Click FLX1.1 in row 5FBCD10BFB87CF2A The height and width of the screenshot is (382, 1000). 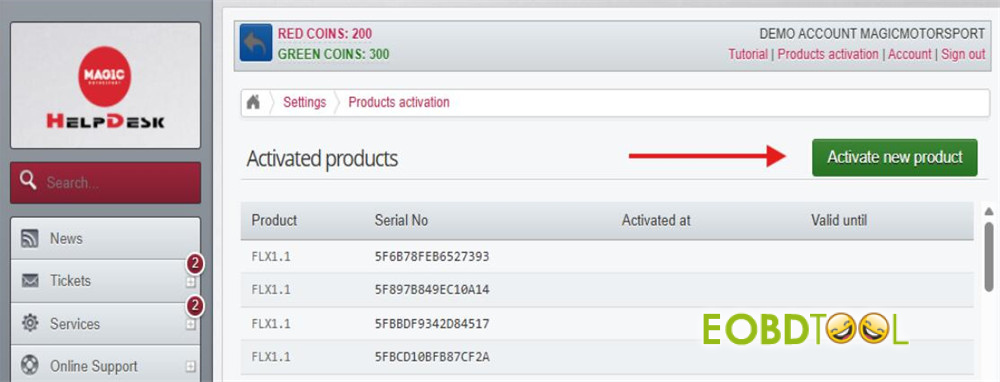click(271, 357)
